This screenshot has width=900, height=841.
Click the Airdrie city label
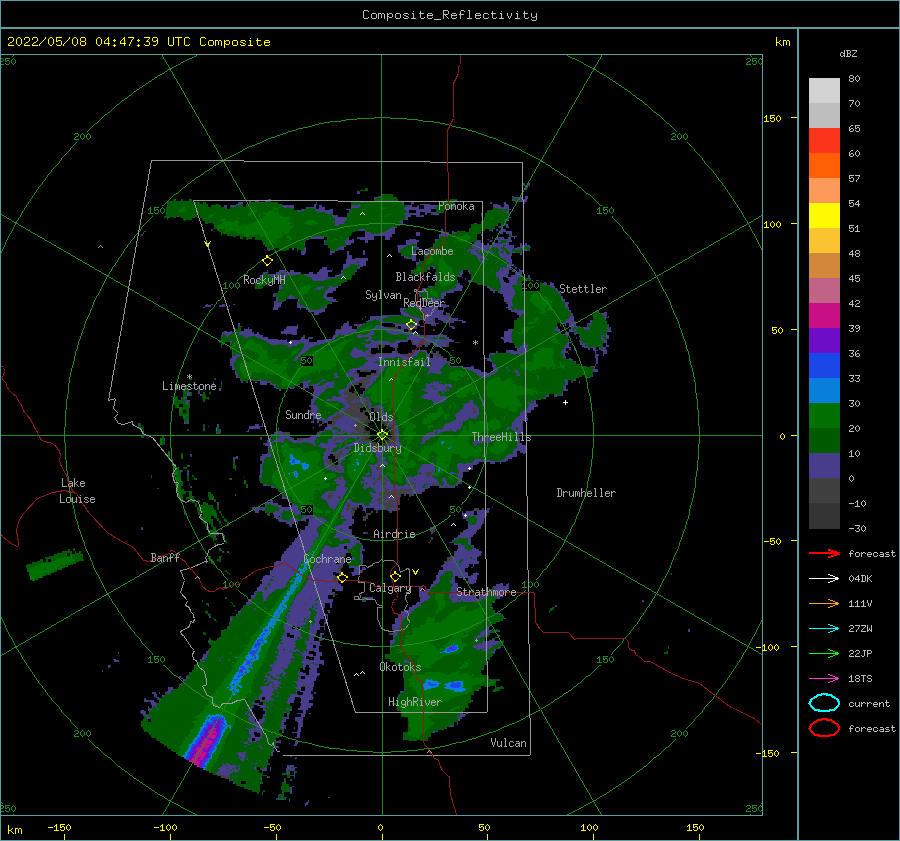point(394,534)
